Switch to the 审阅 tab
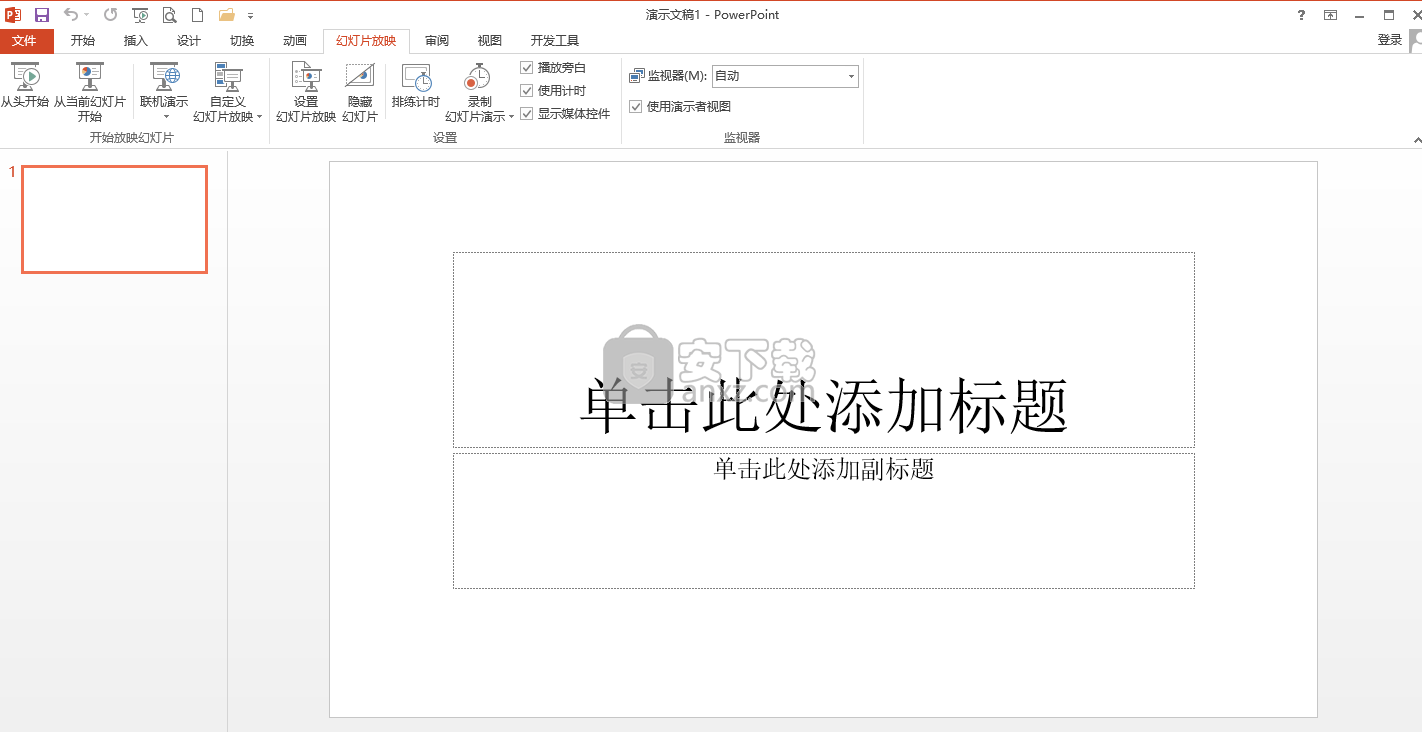The height and width of the screenshot is (732, 1422). [437, 41]
